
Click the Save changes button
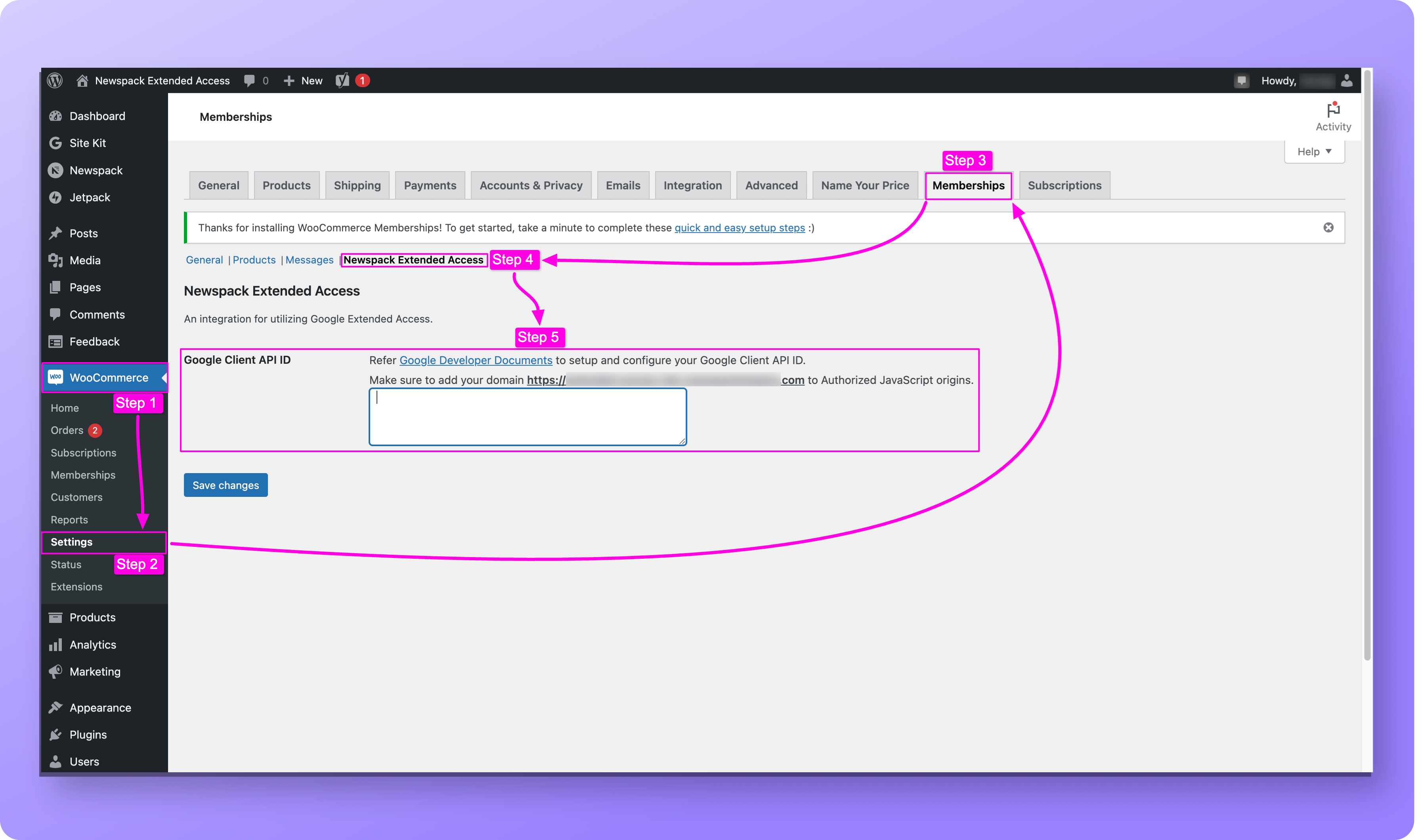tap(225, 485)
